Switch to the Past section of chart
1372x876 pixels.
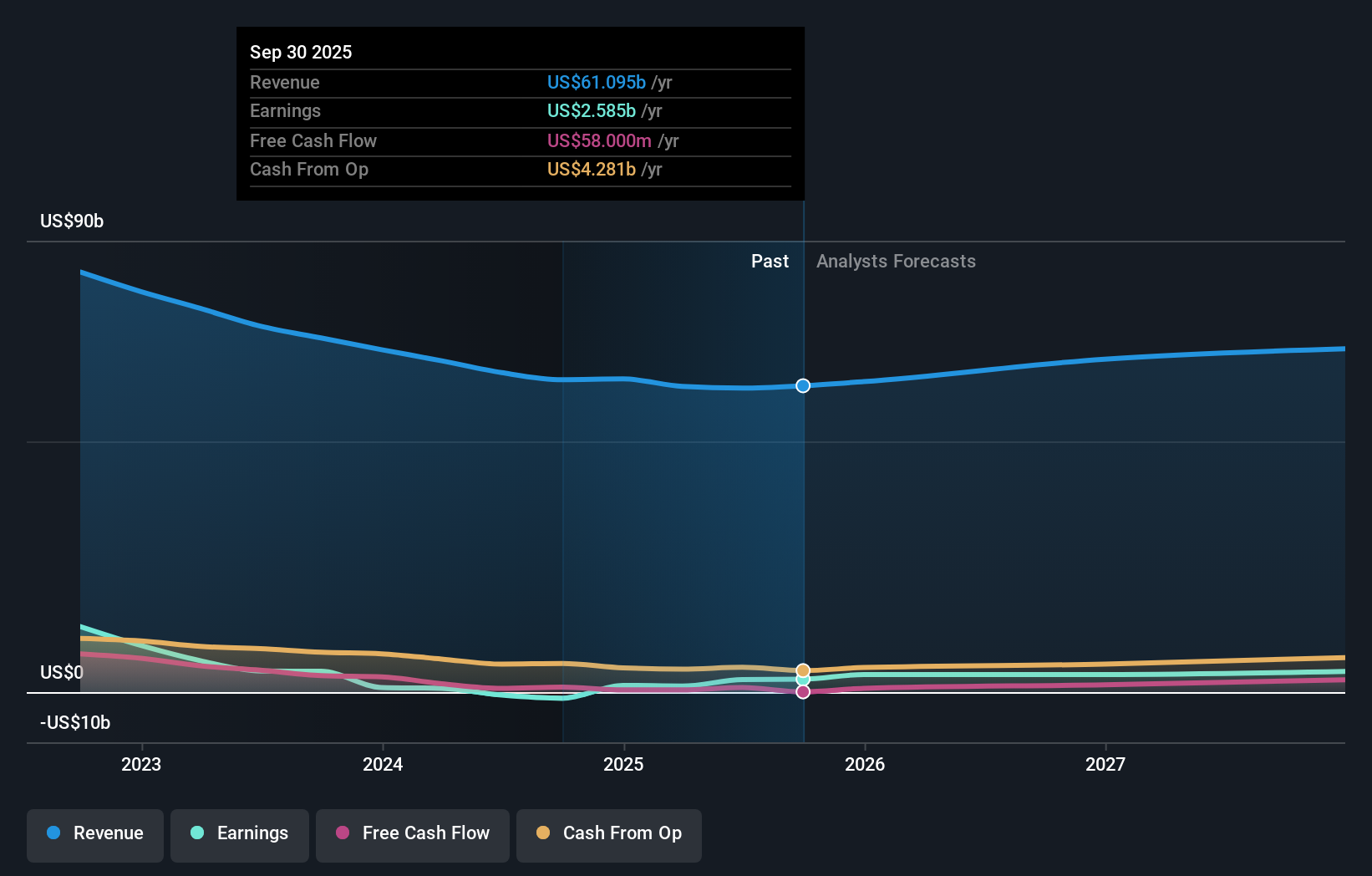(770, 261)
